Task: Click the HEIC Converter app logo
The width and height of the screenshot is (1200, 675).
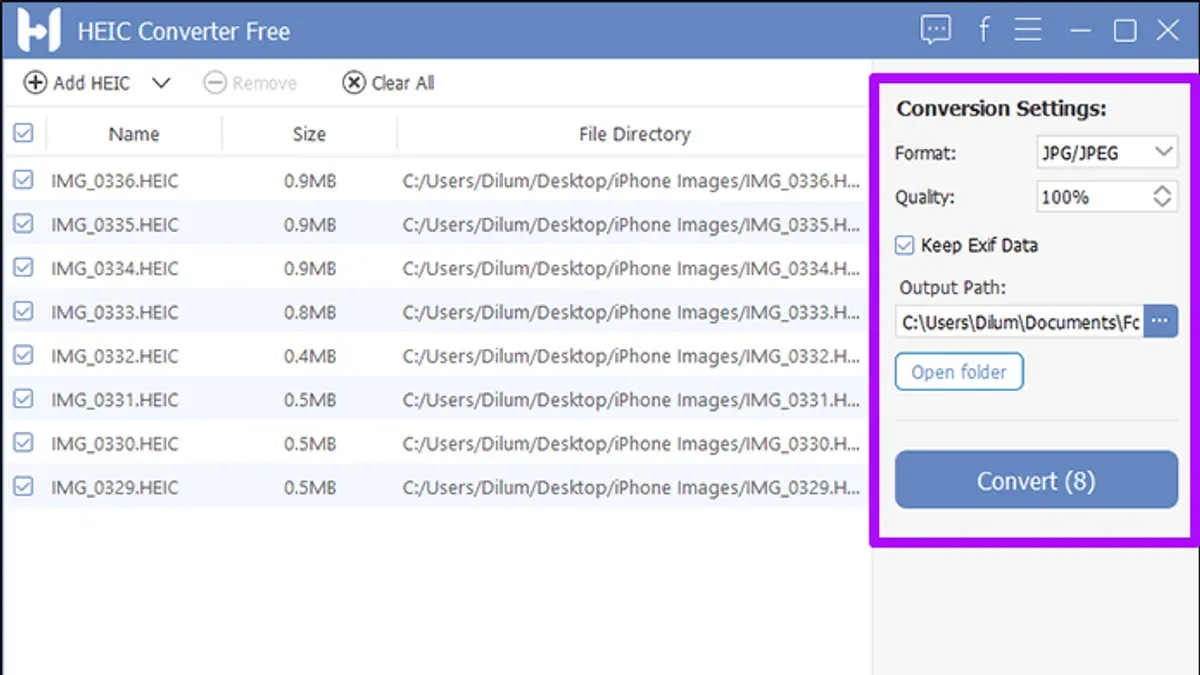Action: tap(39, 30)
